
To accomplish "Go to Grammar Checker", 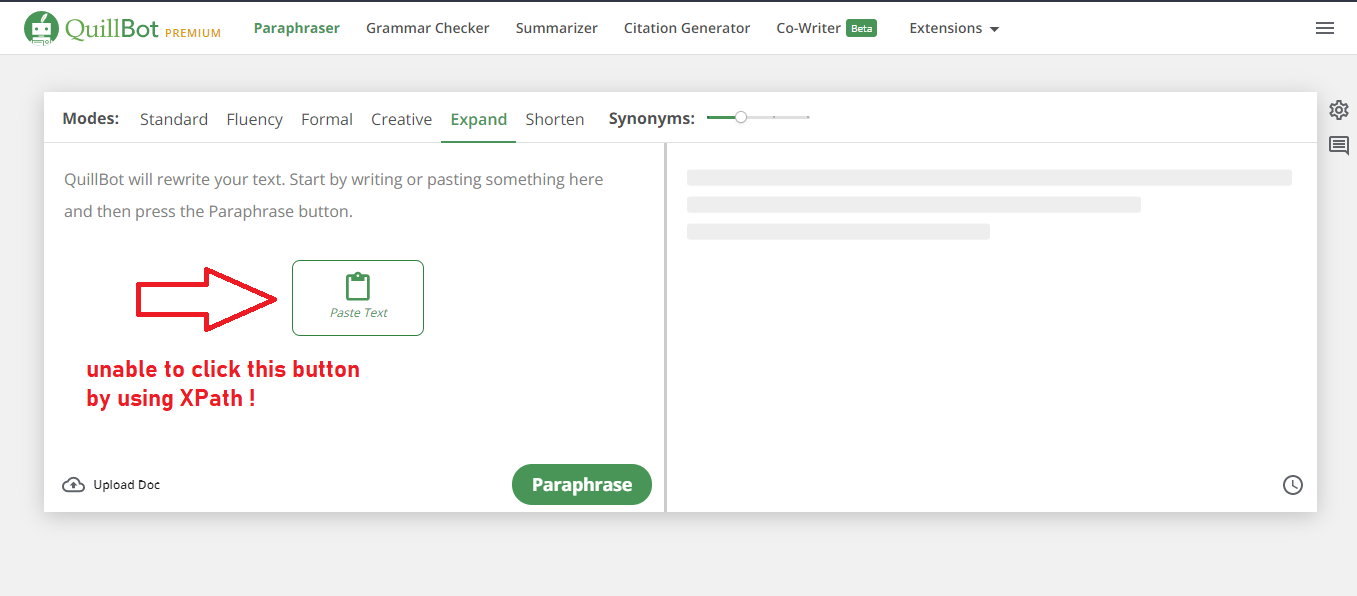I will click(428, 28).
